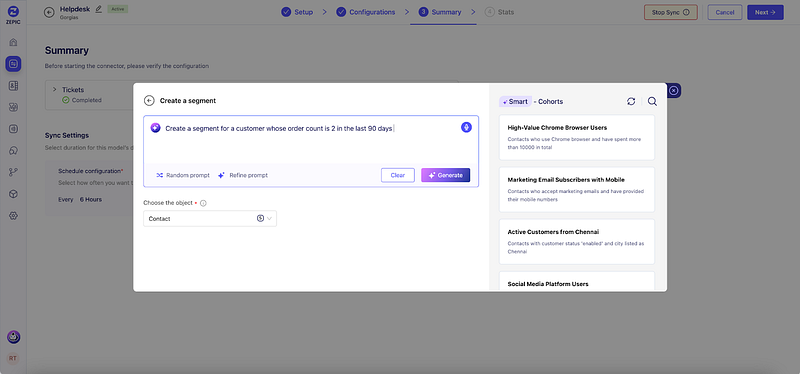The height and width of the screenshot is (374, 800).
Task: Expand the Tickets section chevron
Action: pyautogui.click(x=55, y=89)
